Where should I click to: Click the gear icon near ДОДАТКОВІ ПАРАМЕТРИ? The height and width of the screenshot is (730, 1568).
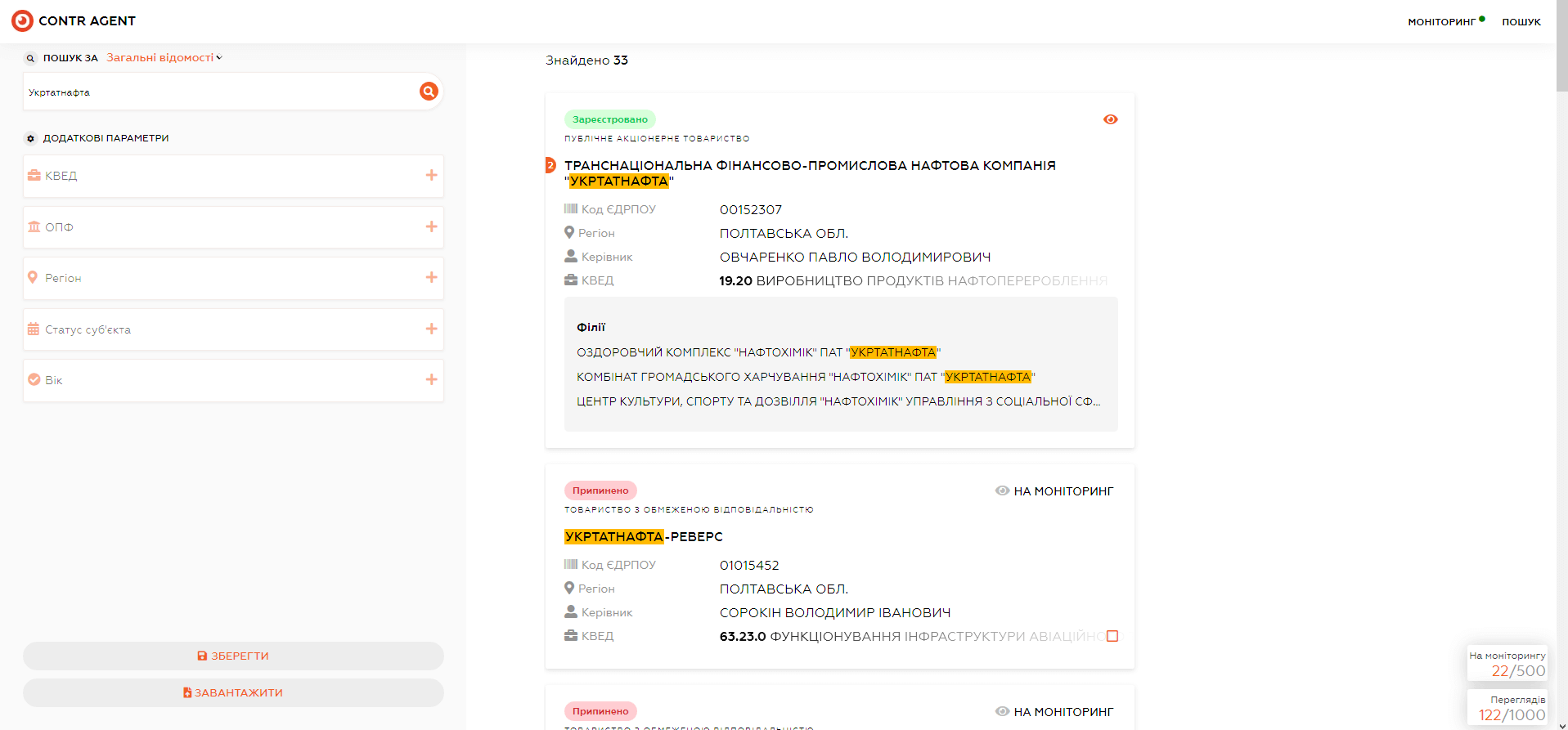[x=30, y=138]
